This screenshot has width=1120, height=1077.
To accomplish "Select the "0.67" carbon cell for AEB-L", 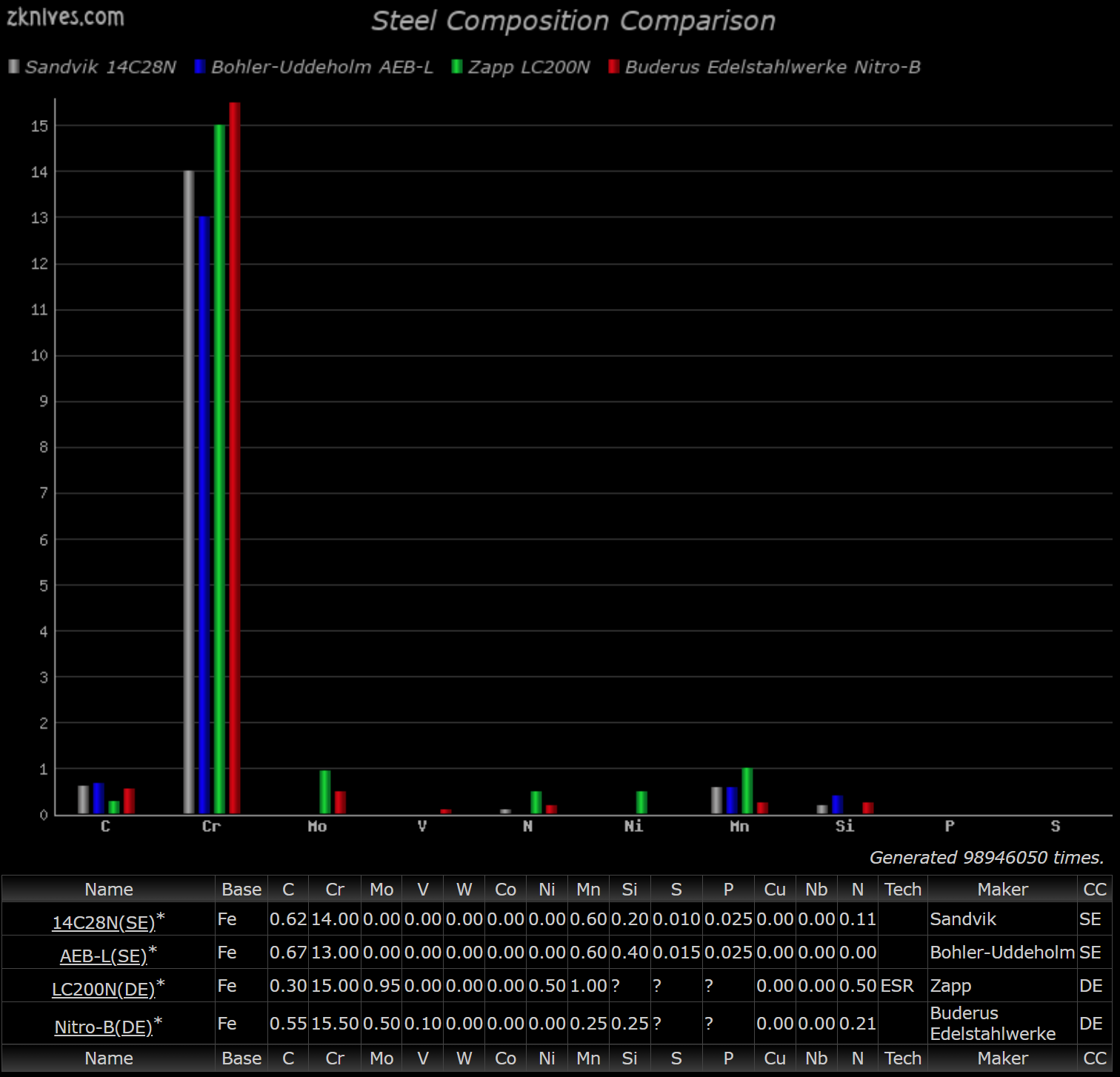I will [x=288, y=953].
